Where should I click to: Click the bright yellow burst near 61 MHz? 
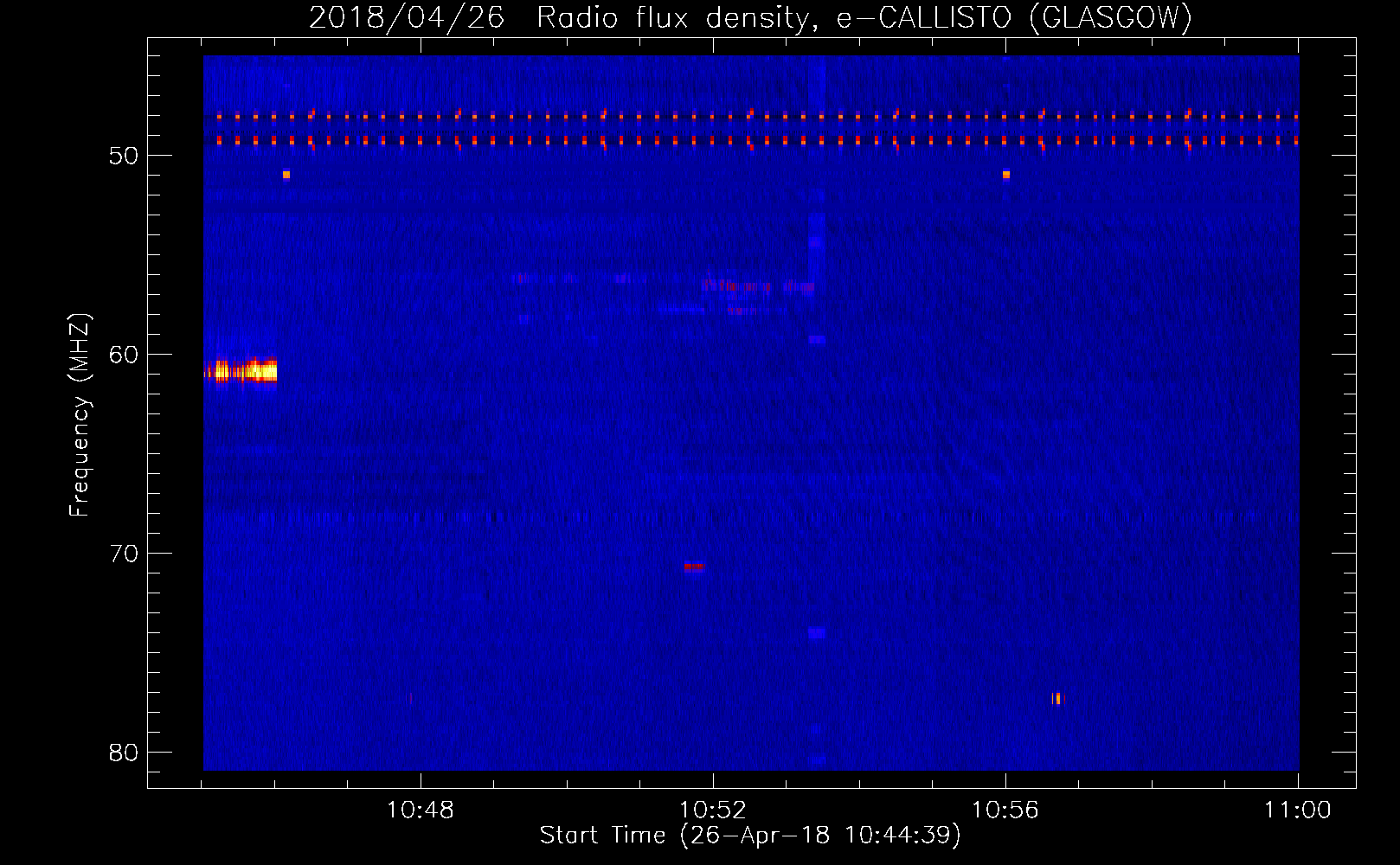tap(241, 372)
